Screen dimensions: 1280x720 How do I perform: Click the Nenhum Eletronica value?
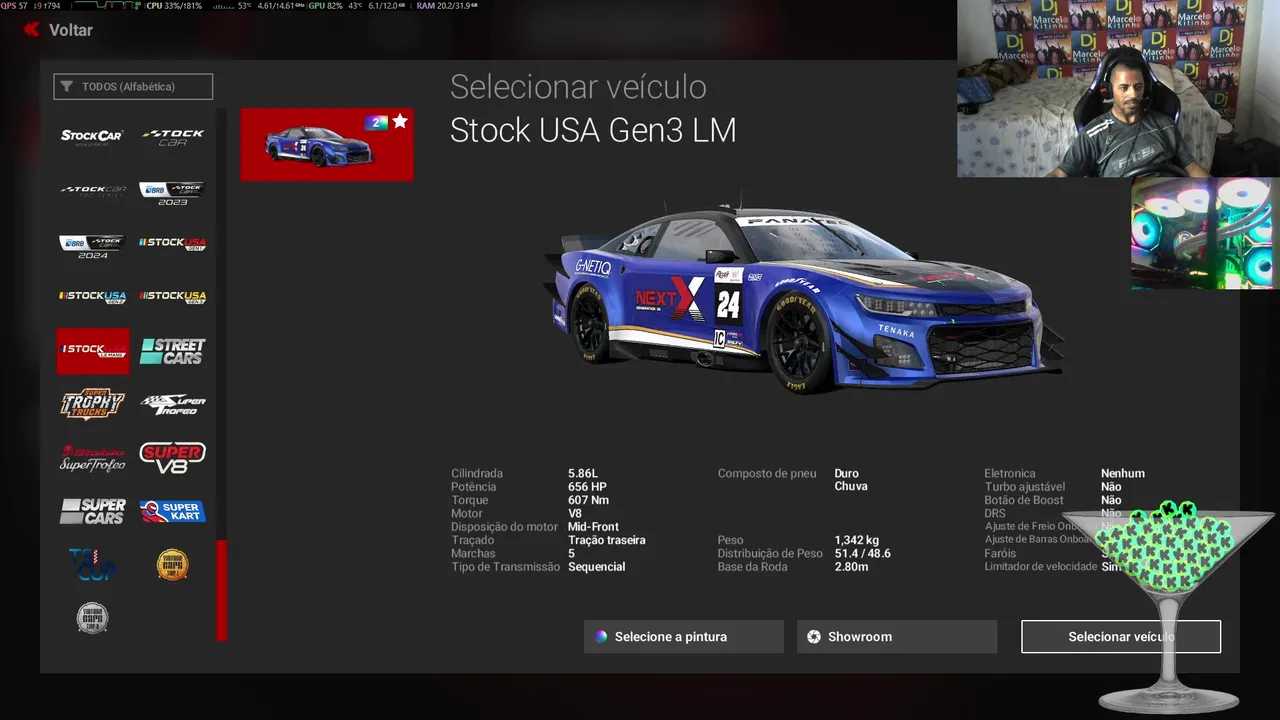(1123, 474)
